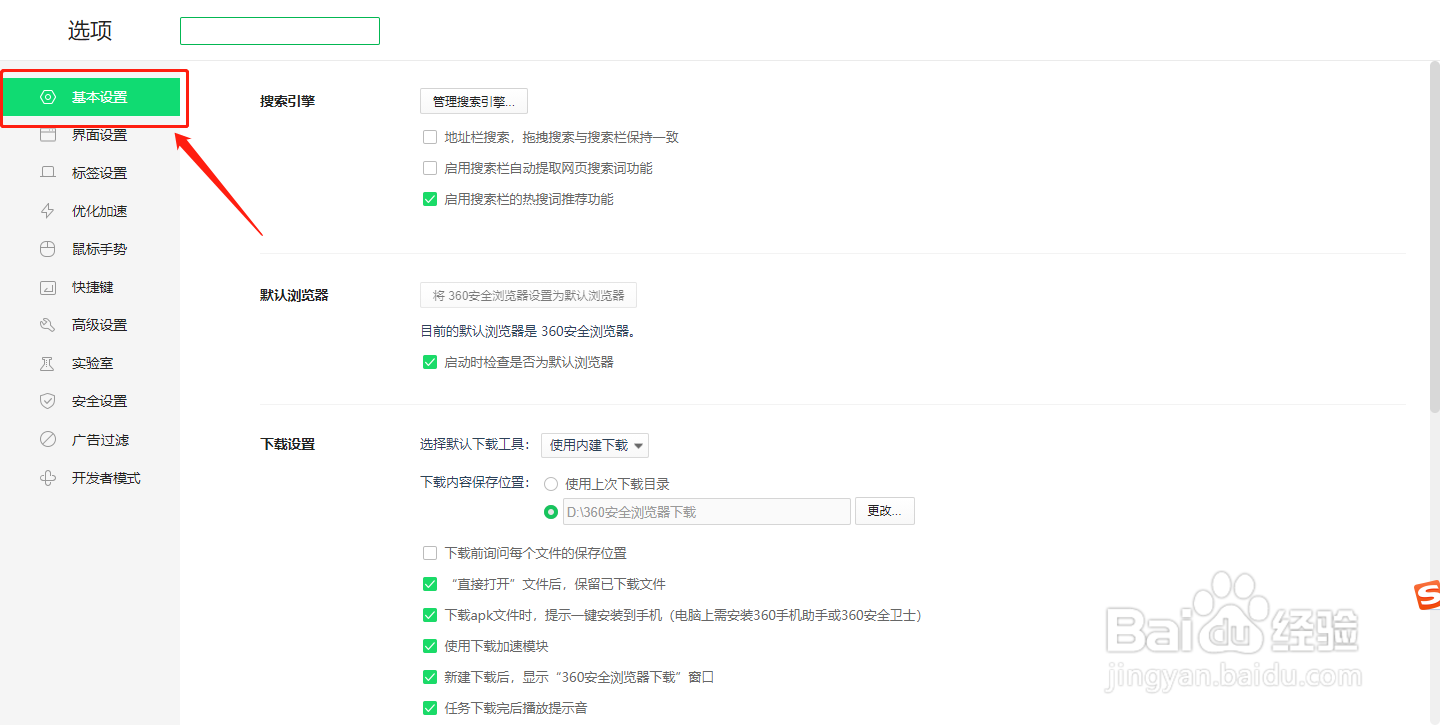Viewport: 1440px width, 725px height.
Task: Uncheck 下载apk文件时提示一键安装到手机
Action: [x=430, y=615]
